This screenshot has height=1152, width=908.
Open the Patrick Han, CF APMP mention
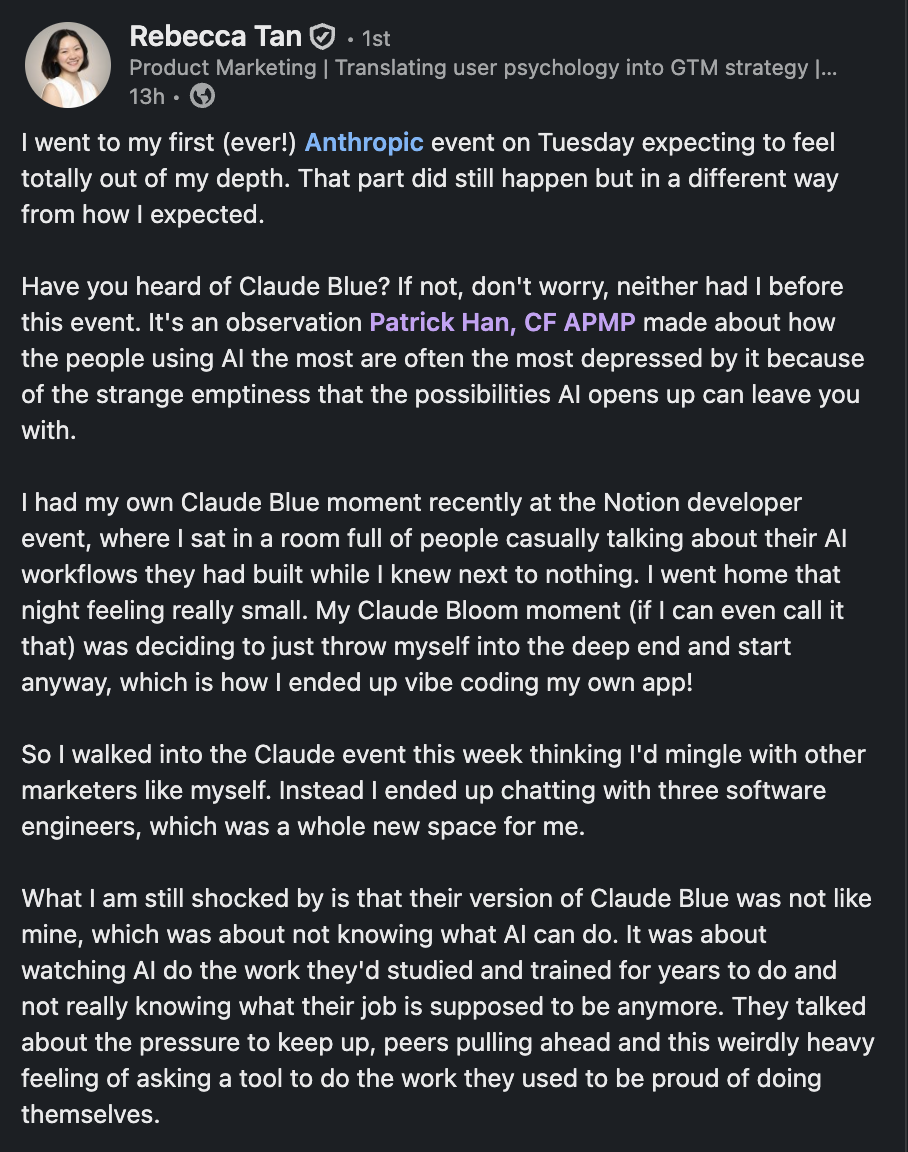pos(502,322)
